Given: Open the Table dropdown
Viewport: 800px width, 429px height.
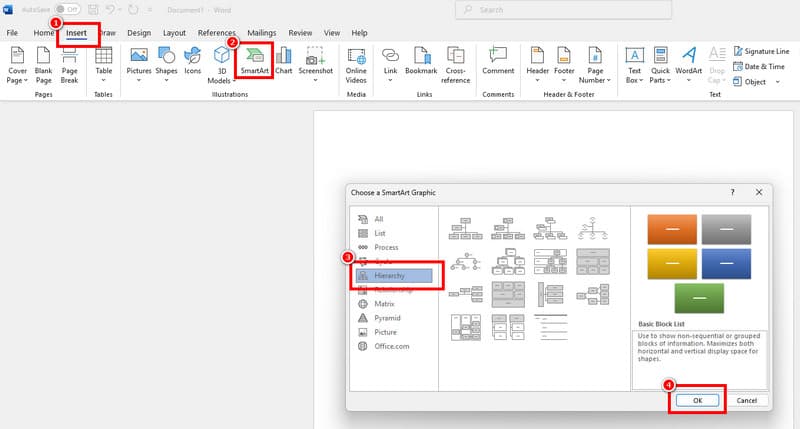Looking at the screenshot, I should point(104,65).
